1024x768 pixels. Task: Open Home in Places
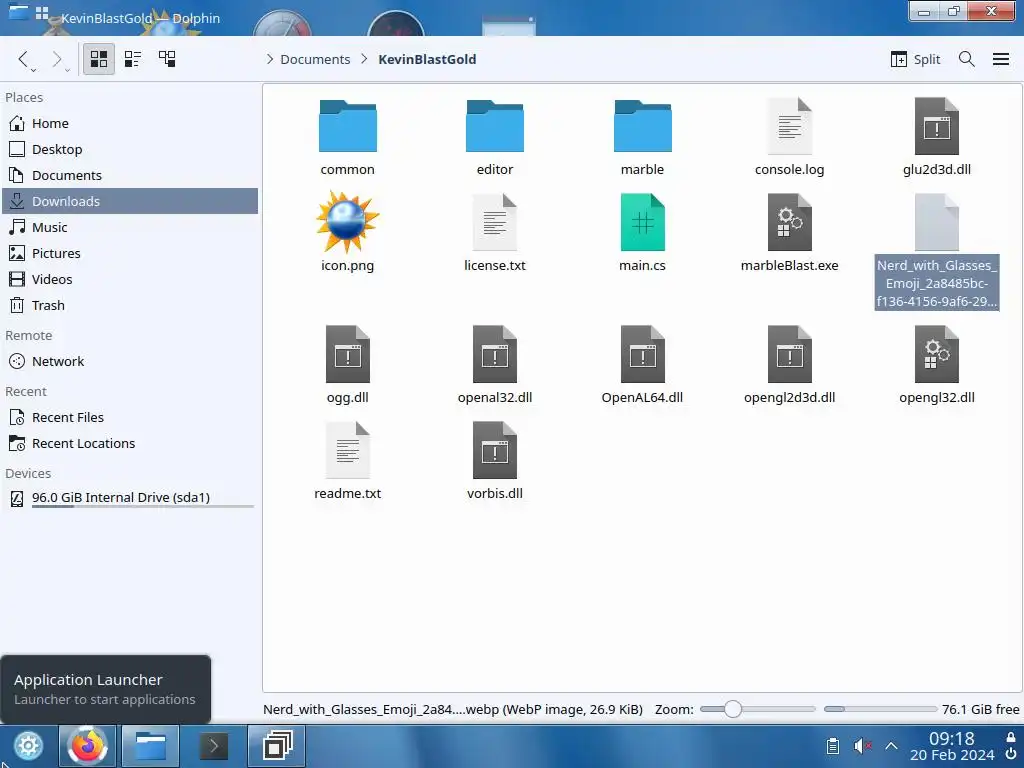[x=130, y=123]
